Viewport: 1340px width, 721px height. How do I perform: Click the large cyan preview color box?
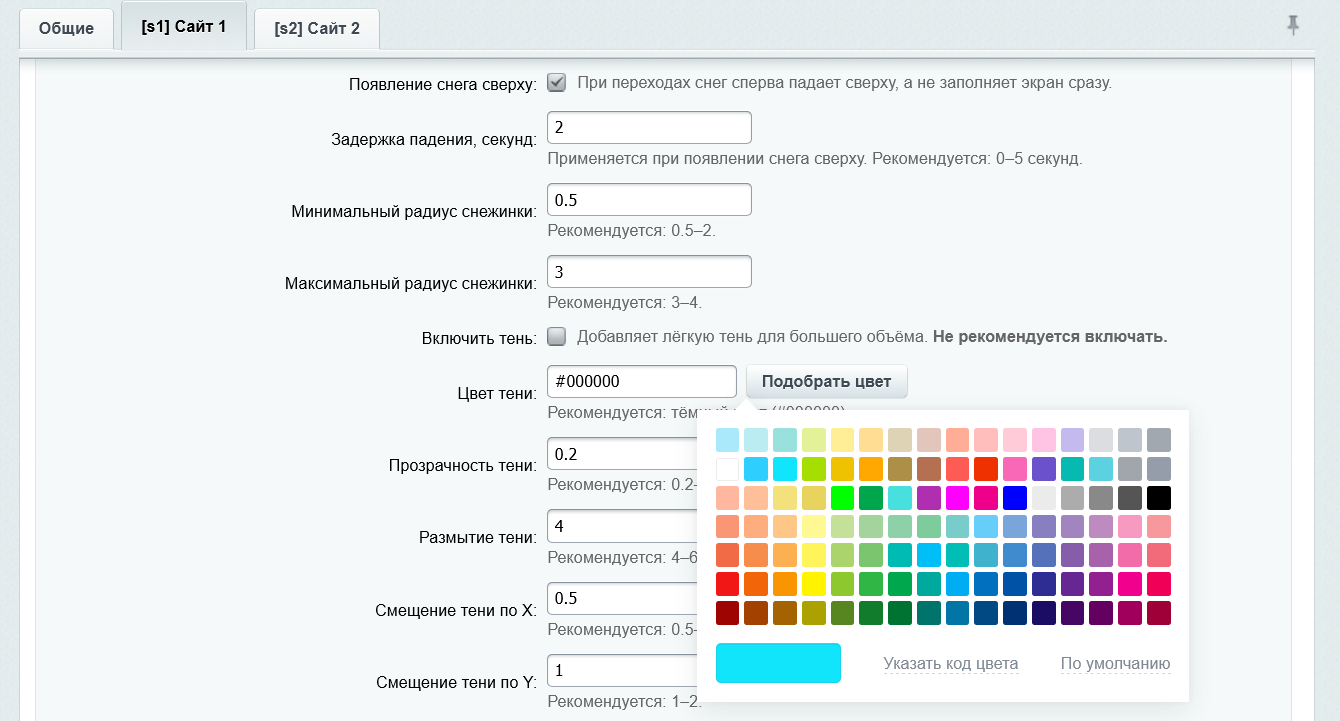[778, 663]
